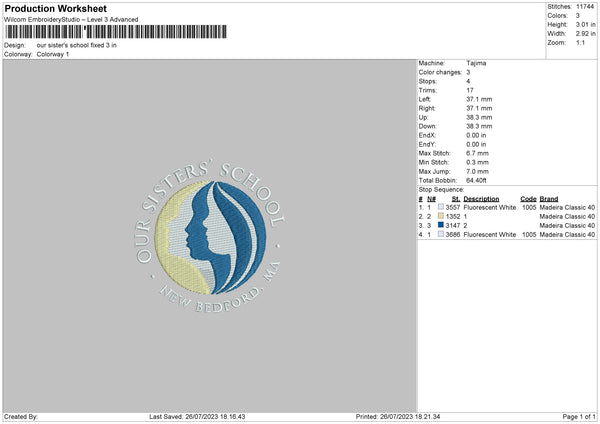Click the 'Stop Sequence:' heading
The height and width of the screenshot is (424, 600).
[441, 190]
